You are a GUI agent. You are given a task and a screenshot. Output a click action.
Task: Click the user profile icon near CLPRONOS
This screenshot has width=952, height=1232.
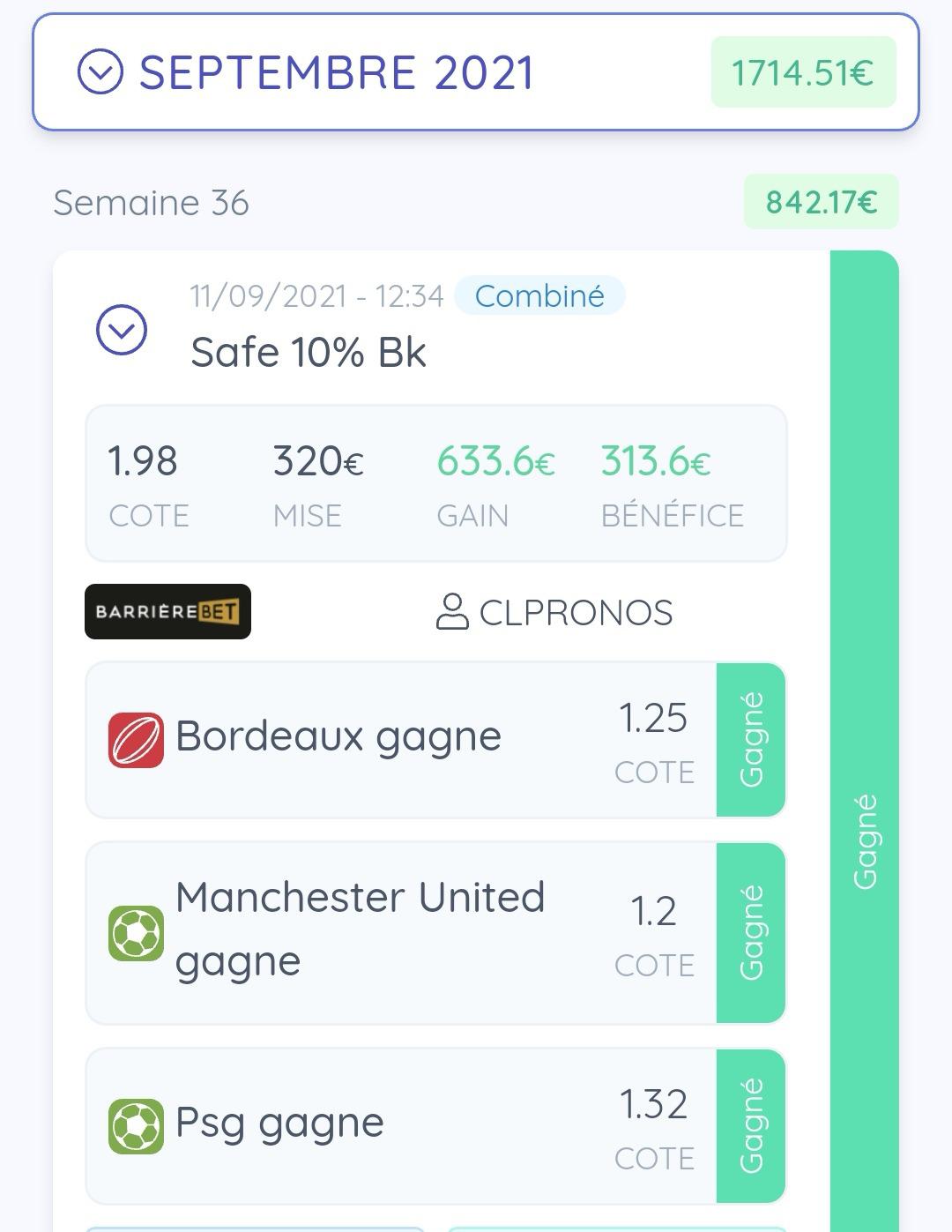click(452, 612)
